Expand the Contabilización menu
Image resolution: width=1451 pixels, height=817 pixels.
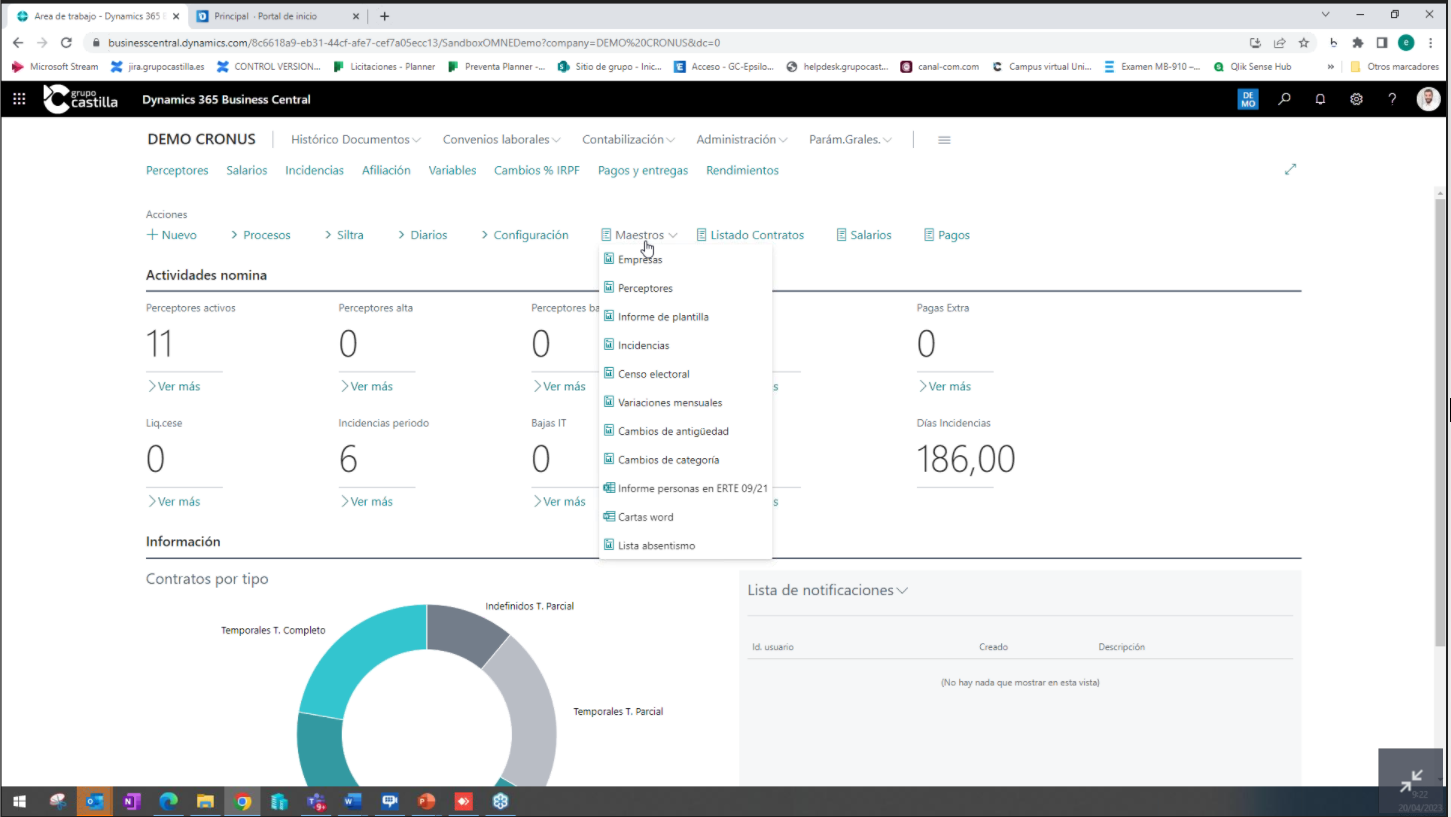click(628, 140)
